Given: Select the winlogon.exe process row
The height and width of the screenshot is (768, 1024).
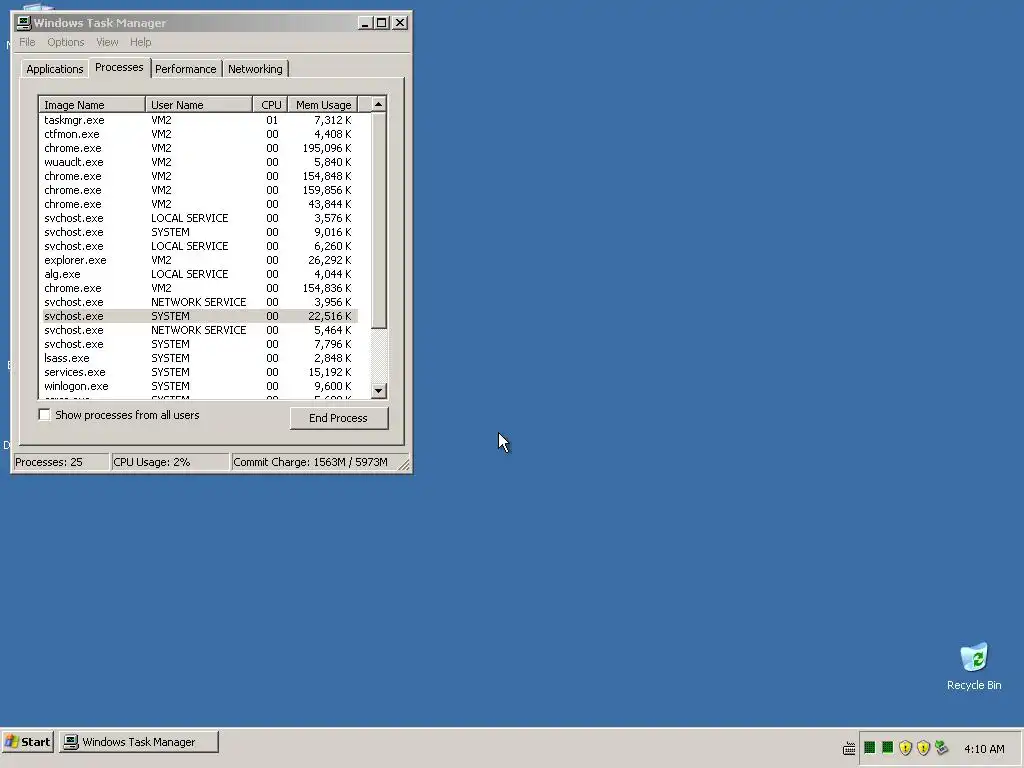Looking at the screenshot, I should pos(200,386).
